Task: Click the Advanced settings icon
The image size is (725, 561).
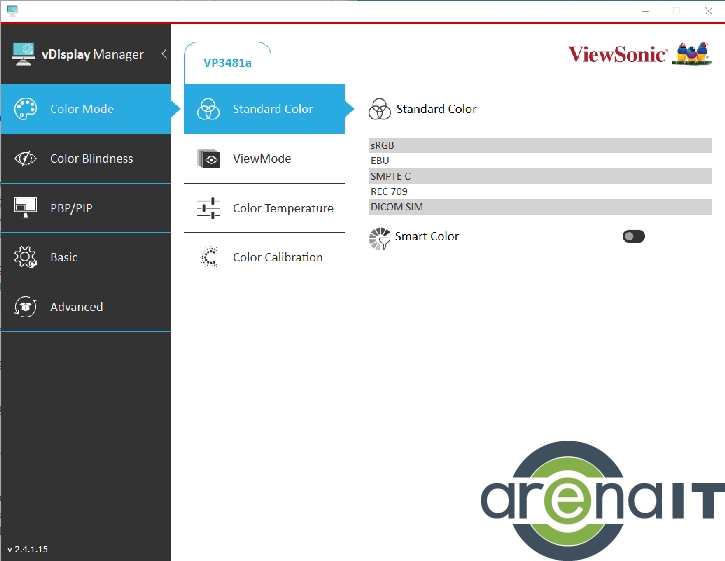Action: pyautogui.click(x=25, y=307)
